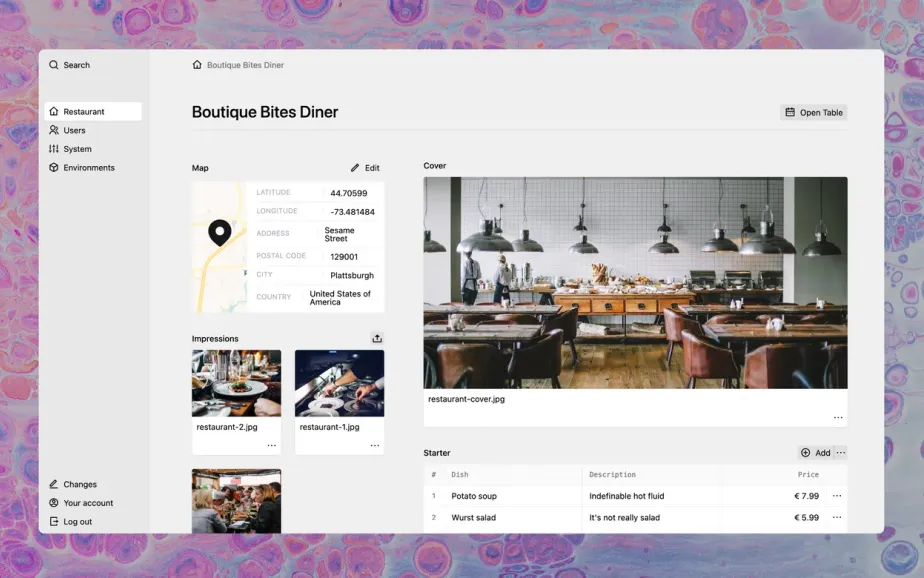Image resolution: width=924 pixels, height=578 pixels.
Task: Open options menu for restaurant-cover.jpg
Action: 837,418
